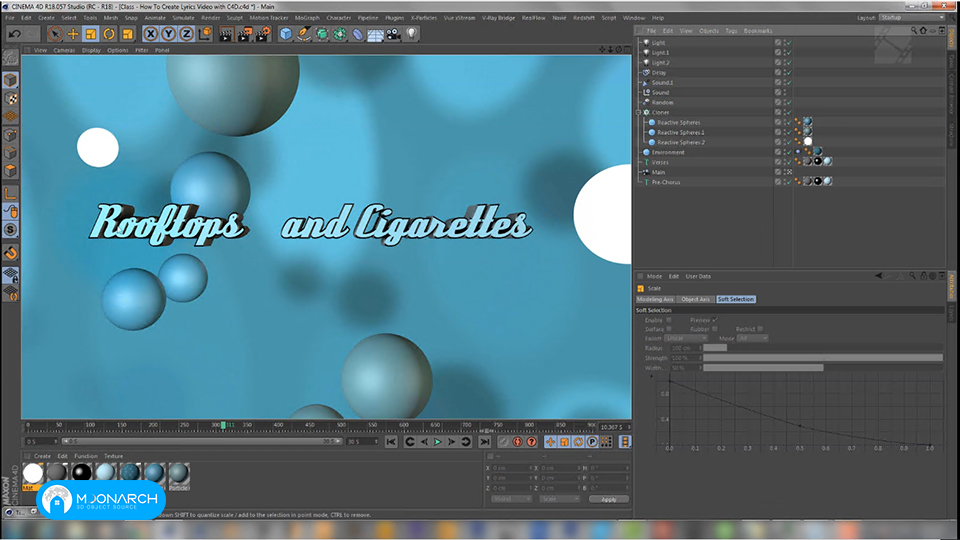Click the Apply button
The width and height of the screenshot is (960, 540).
[609, 499]
